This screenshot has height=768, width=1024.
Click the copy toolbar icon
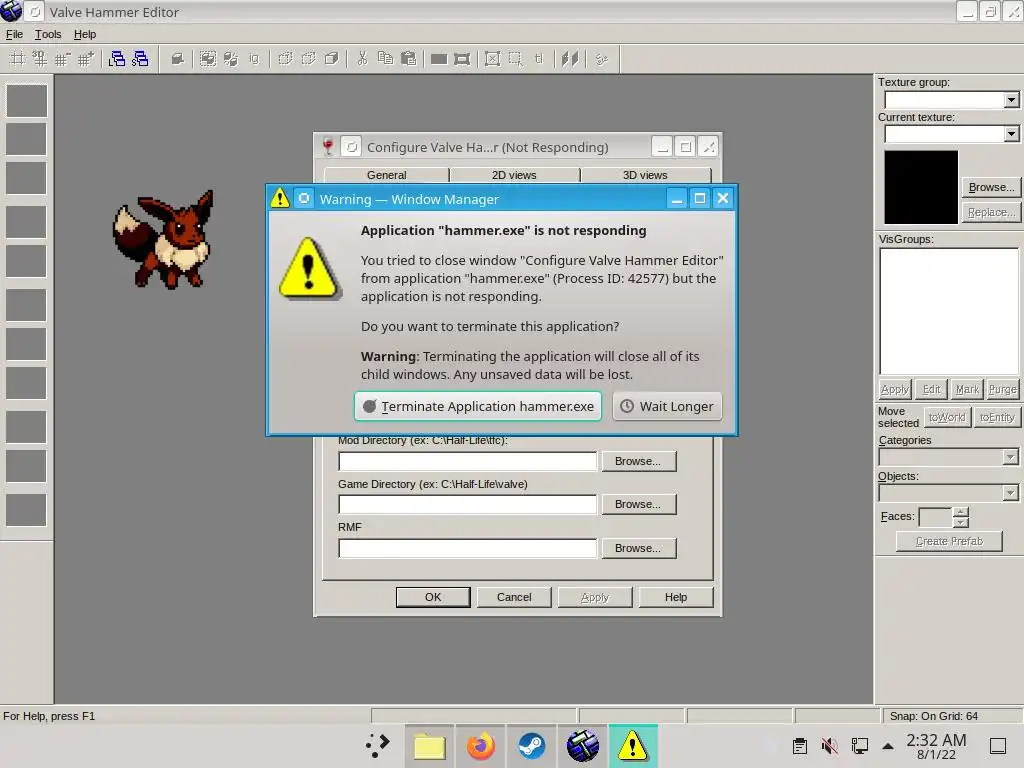(385, 59)
